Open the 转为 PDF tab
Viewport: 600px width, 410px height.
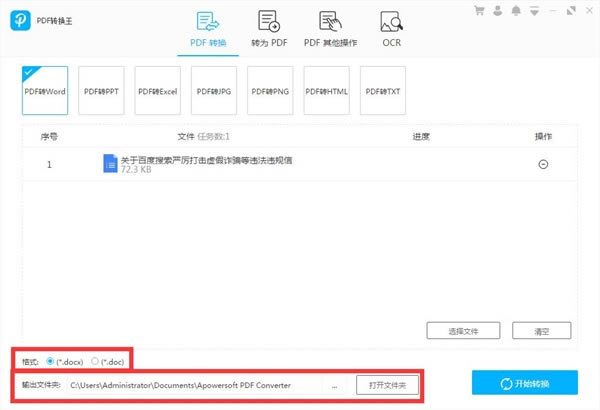coord(269,29)
